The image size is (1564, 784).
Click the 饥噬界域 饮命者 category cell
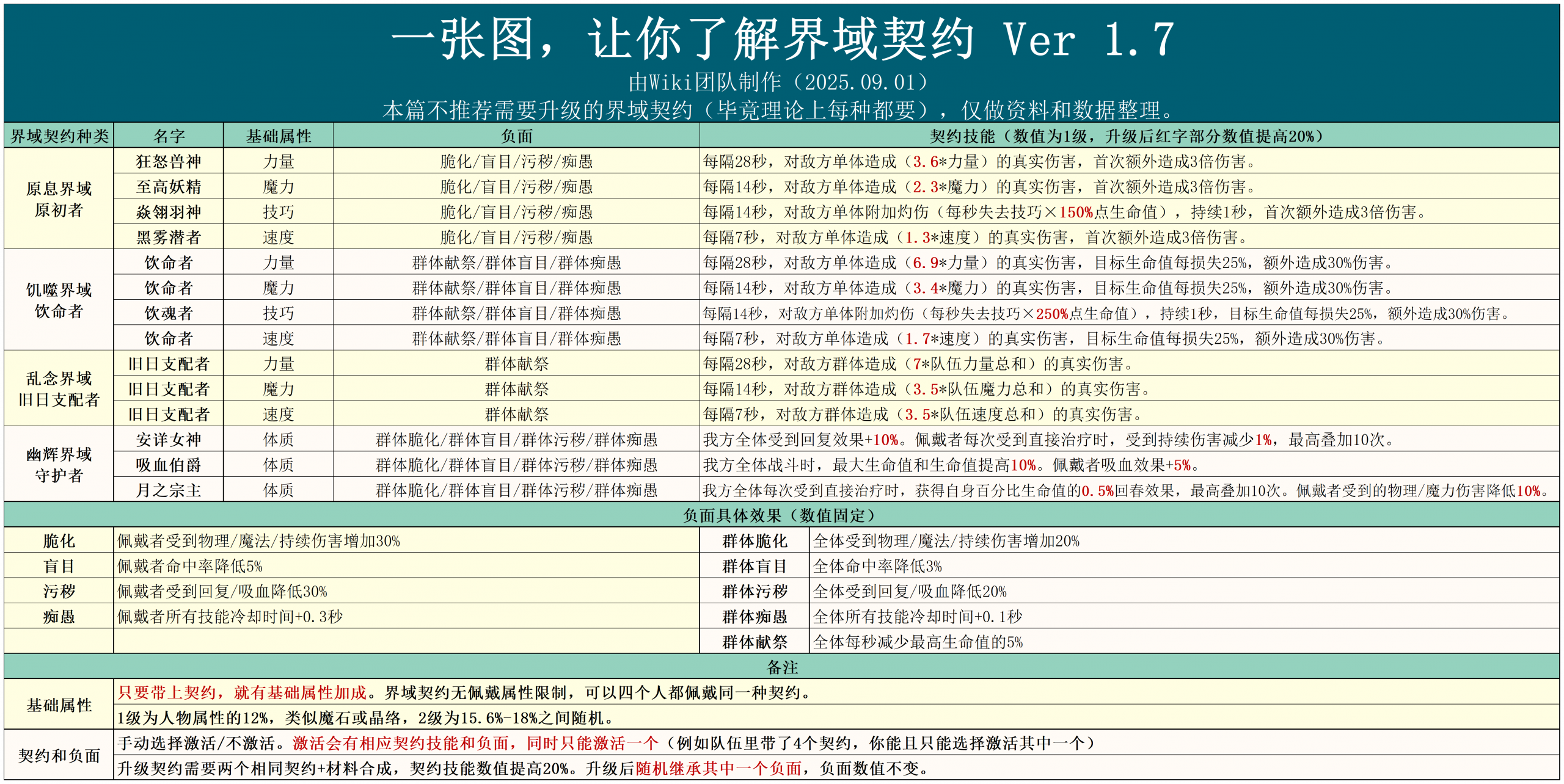(59, 300)
